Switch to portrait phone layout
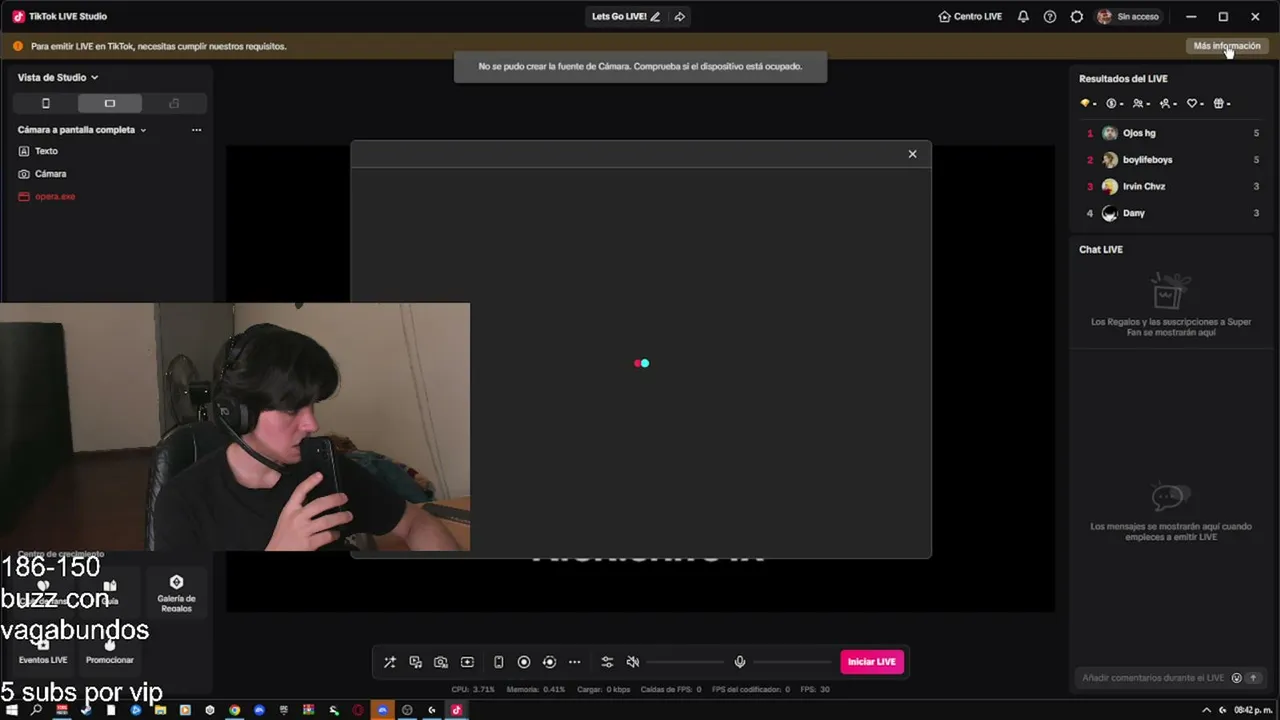This screenshot has width=1280, height=720. (x=45, y=103)
